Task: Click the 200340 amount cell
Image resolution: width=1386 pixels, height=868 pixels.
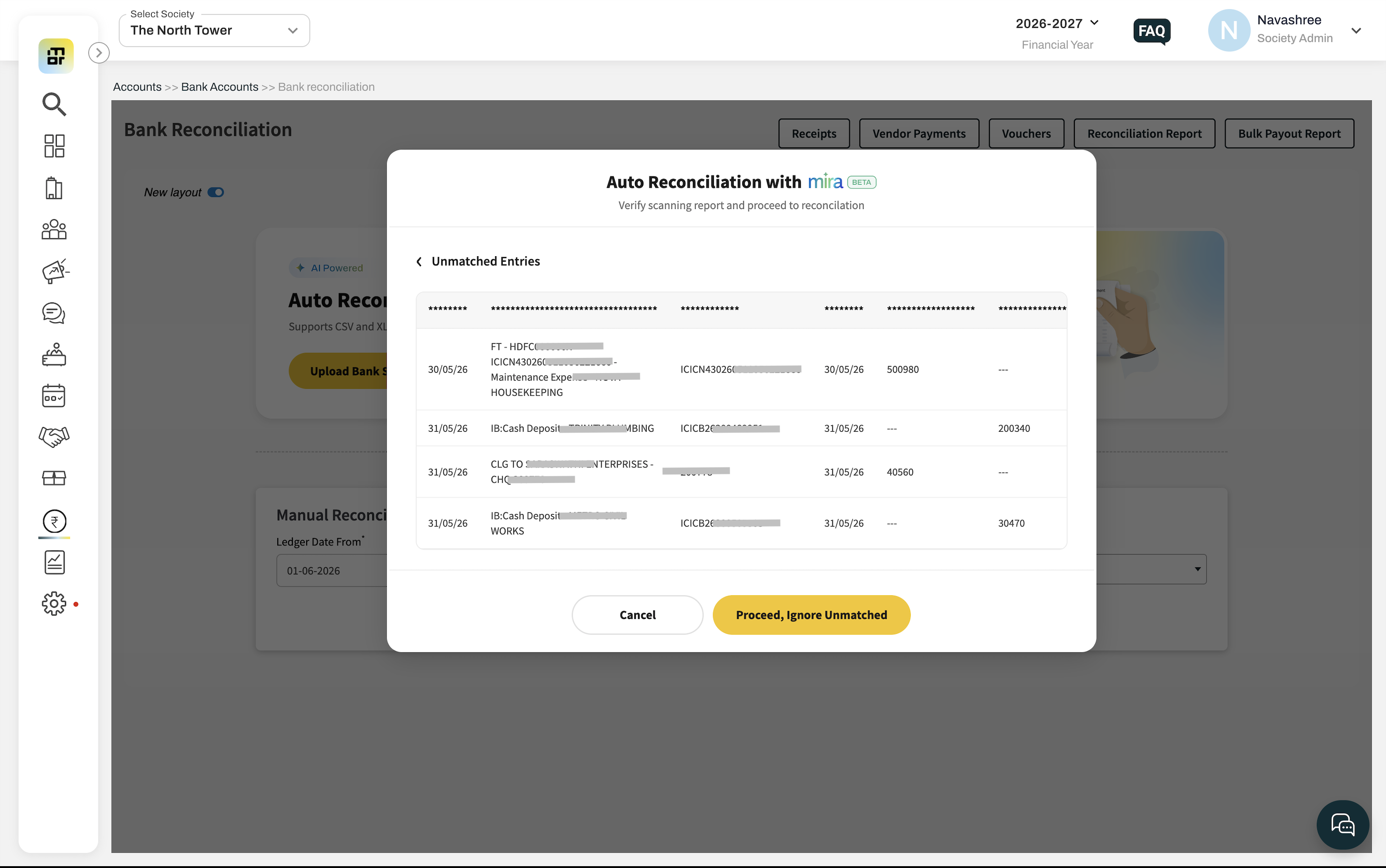Action: (1013, 428)
